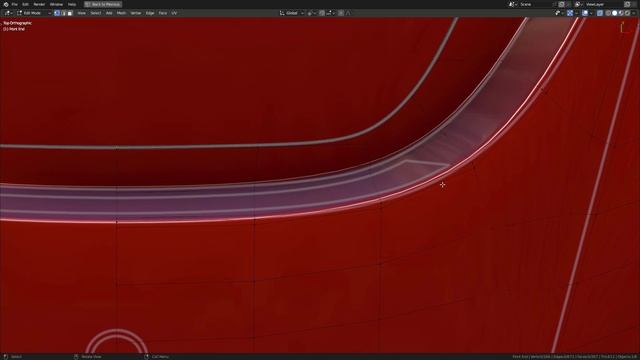Open the viewport Select menu

click(x=96, y=13)
